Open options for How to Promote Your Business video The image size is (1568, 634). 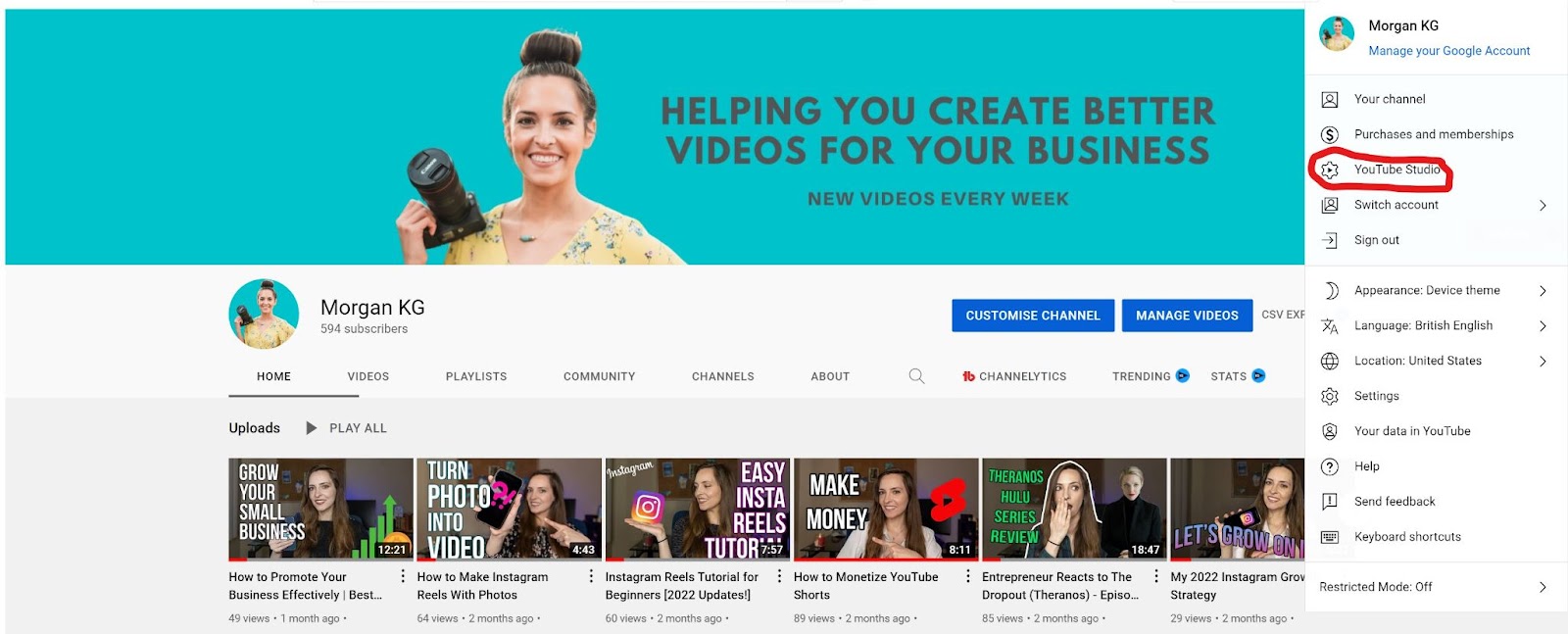click(x=403, y=576)
